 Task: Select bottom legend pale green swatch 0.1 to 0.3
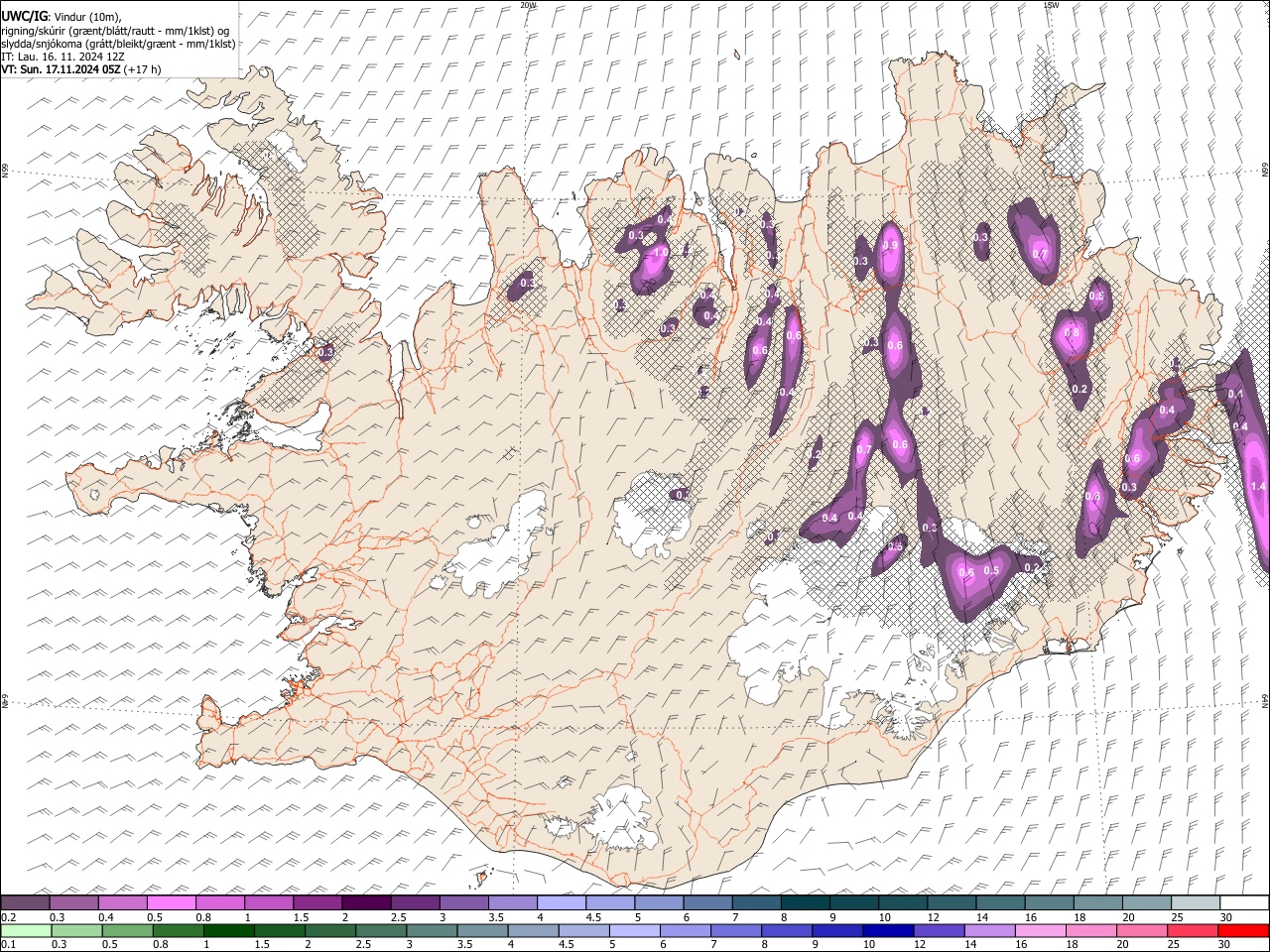[x=25, y=930]
